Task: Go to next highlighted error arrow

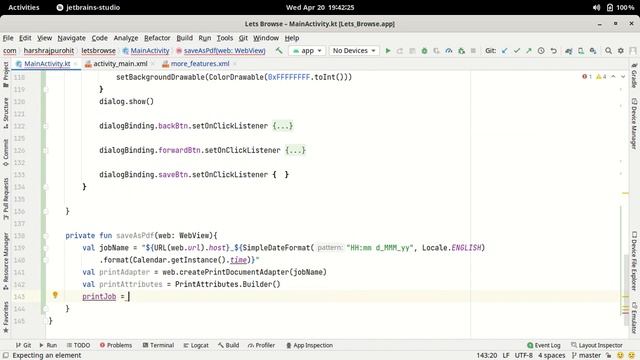Action: 623,77
